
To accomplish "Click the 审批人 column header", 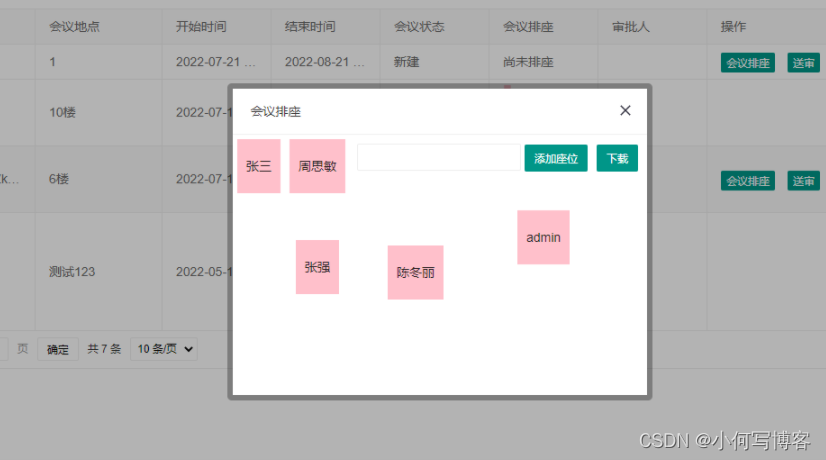I will tap(631, 26).
